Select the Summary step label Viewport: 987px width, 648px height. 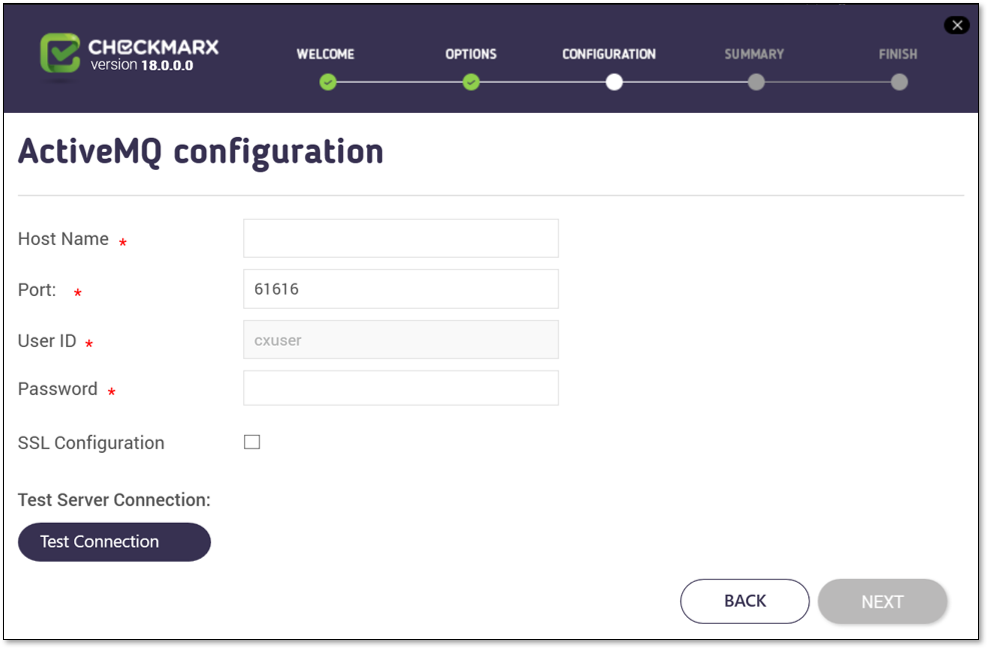[754, 54]
